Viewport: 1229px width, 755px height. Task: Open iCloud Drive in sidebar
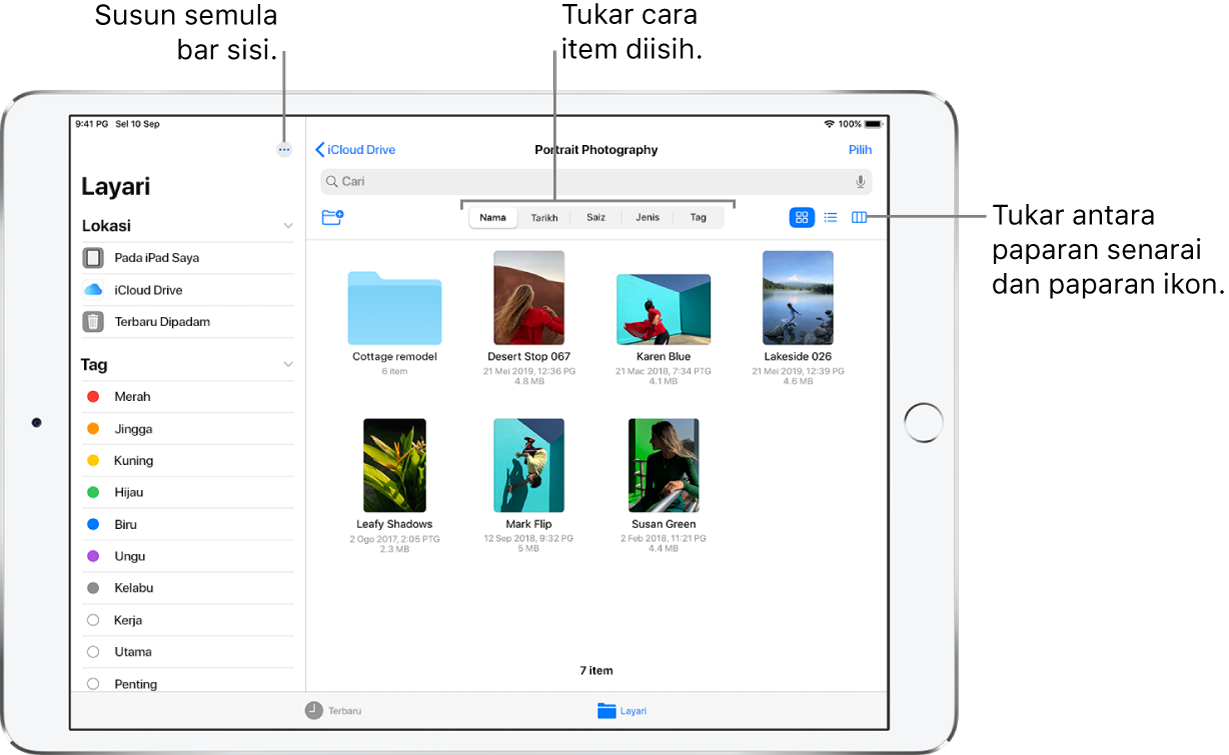(x=188, y=290)
